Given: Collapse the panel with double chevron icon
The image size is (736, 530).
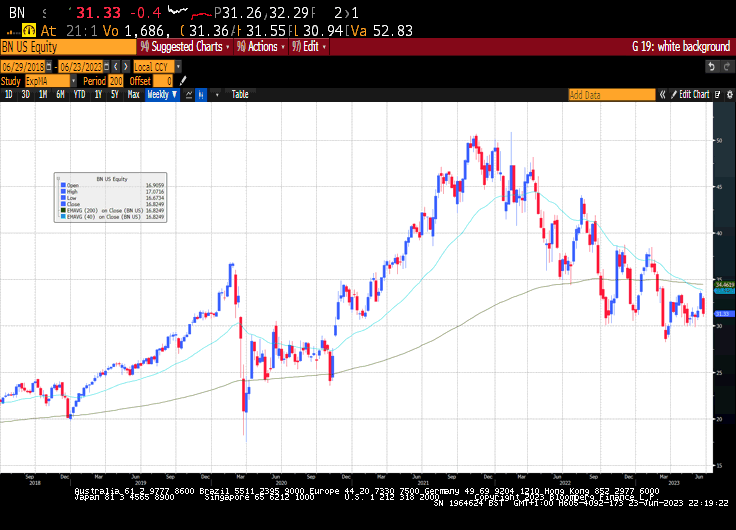Looking at the screenshot, I should (662, 94).
